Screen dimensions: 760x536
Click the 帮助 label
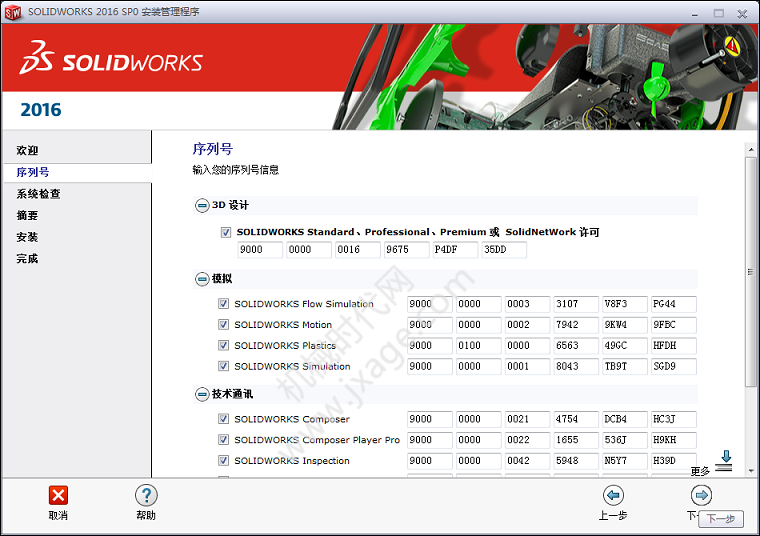tap(146, 516)
